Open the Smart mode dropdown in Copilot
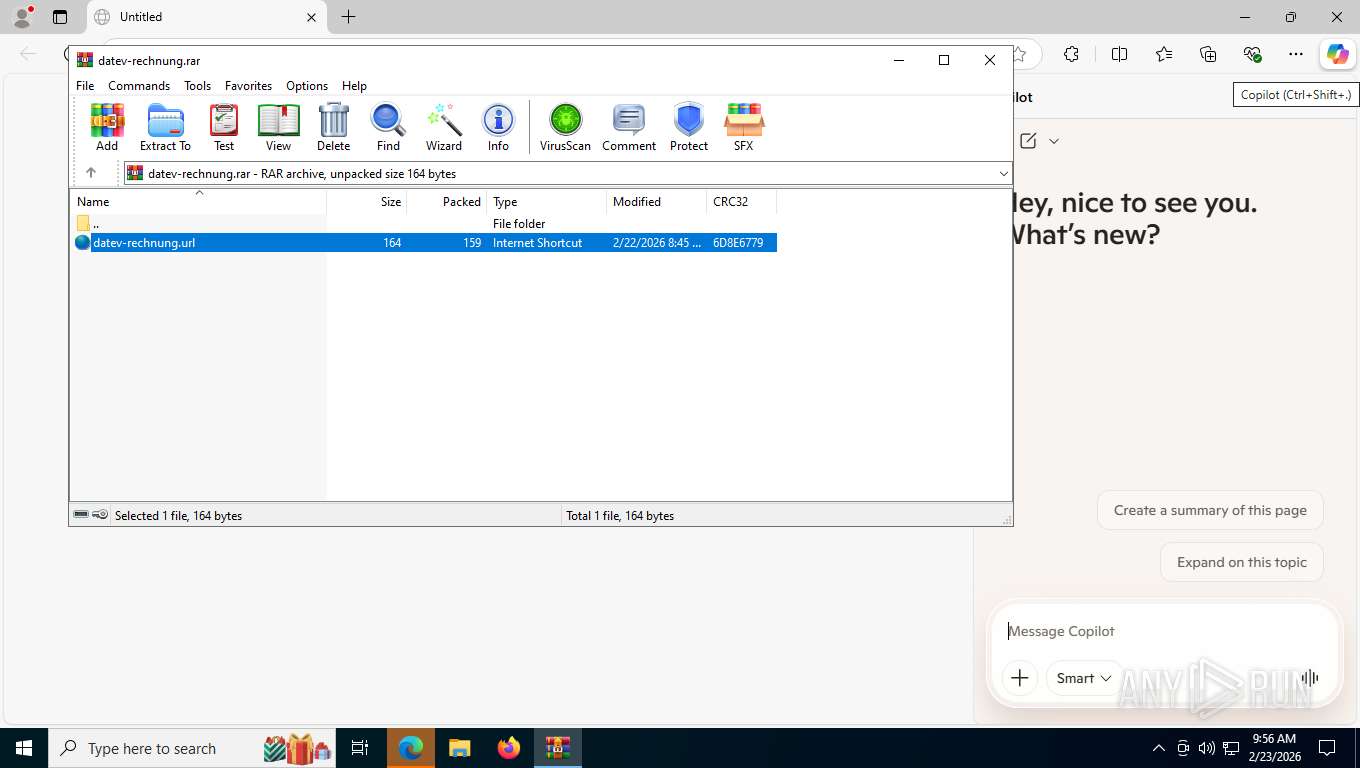The height and width of the screenshot is (768, 1360). (x=1084, y=678)
